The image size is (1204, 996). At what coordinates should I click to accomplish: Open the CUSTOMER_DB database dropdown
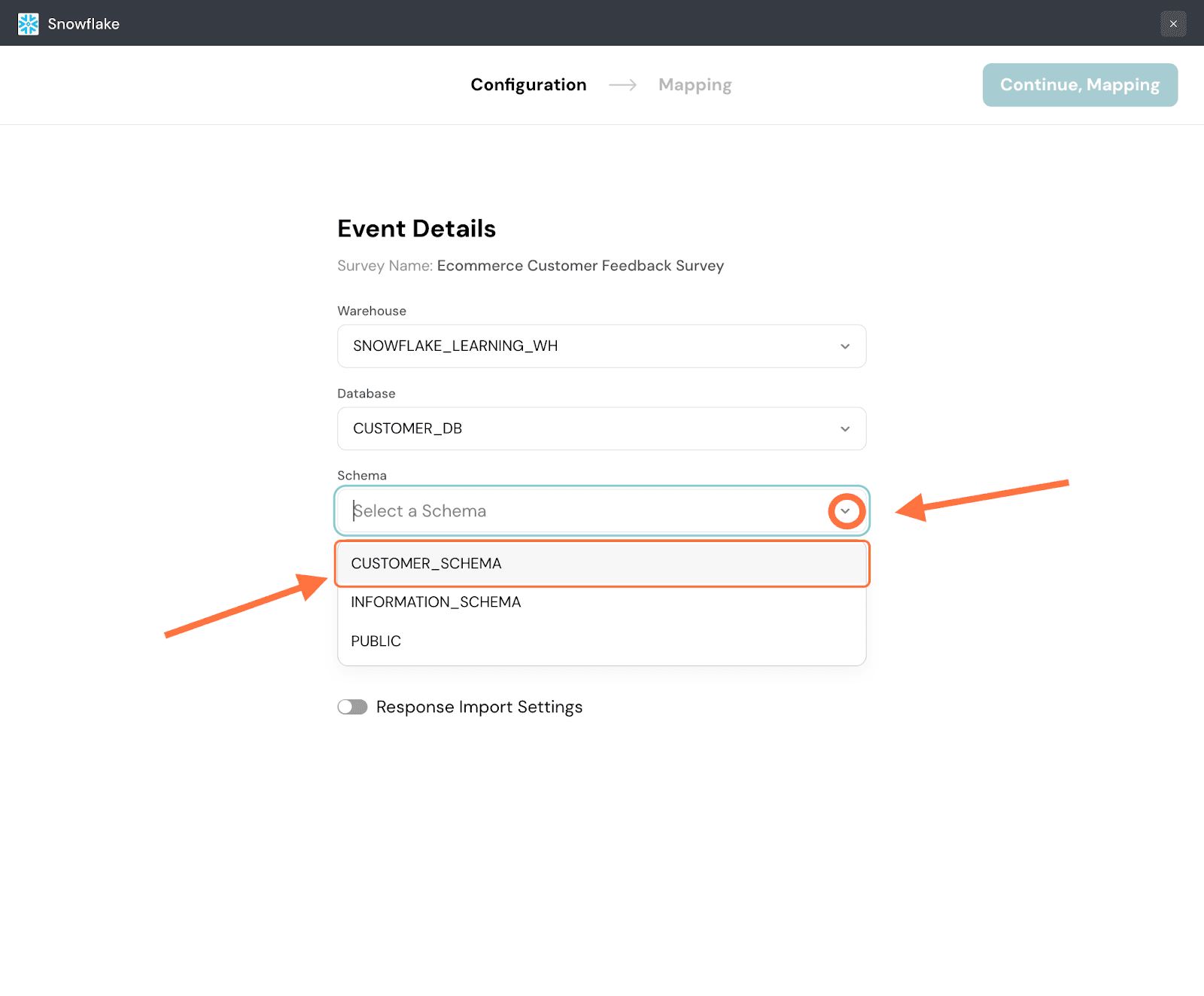(x=587, y=429)
